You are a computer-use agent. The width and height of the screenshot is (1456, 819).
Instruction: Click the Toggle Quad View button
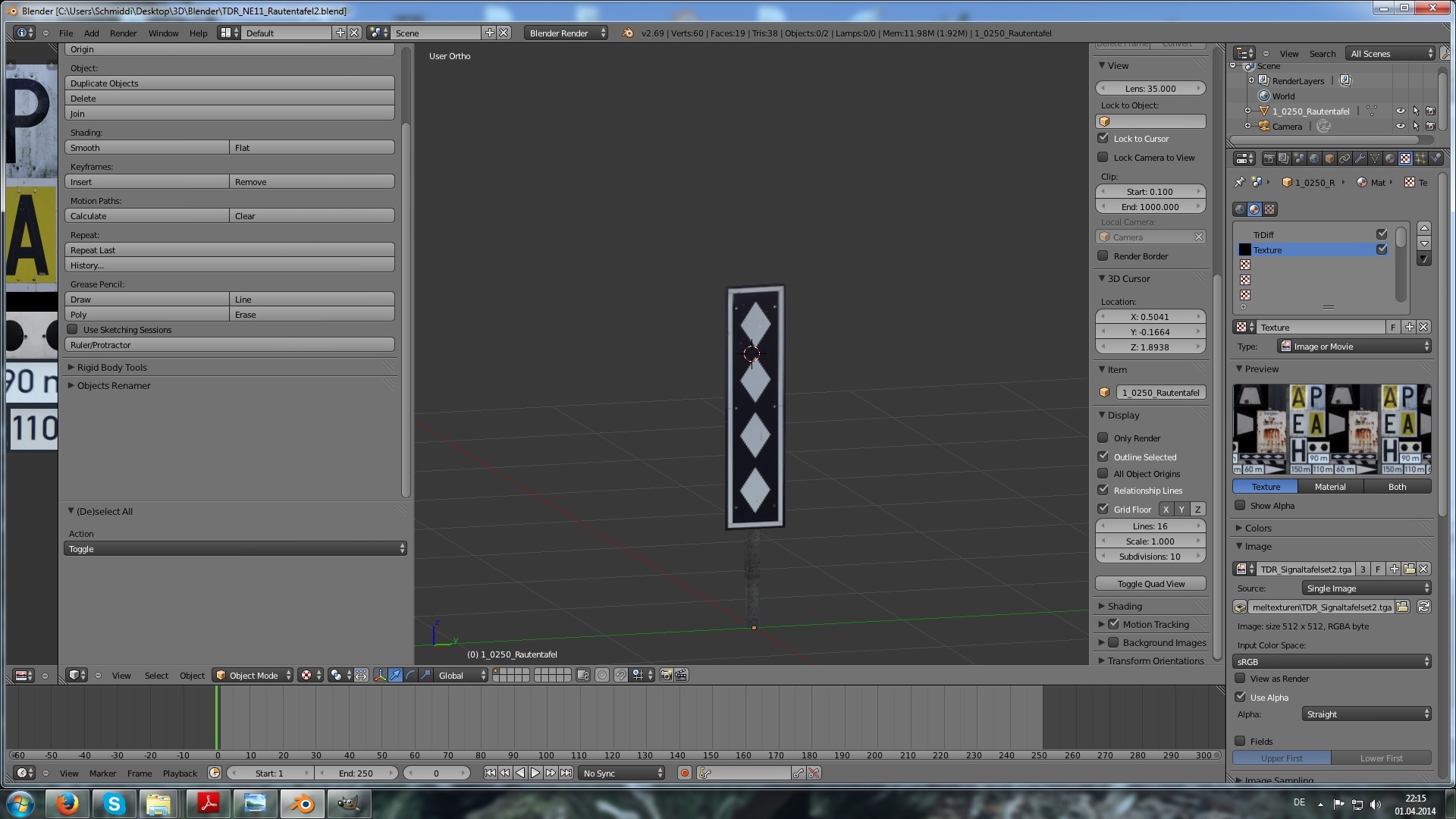tap(1150, 583)
